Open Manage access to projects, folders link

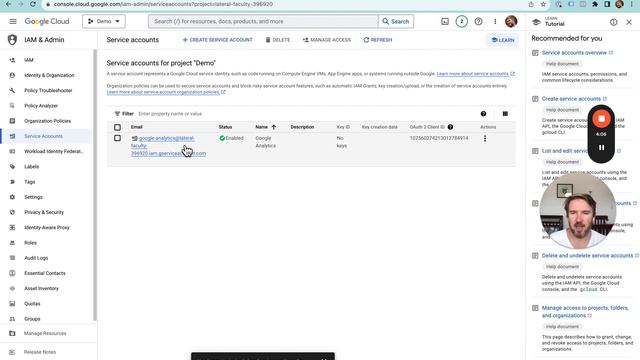coord(585,312)
